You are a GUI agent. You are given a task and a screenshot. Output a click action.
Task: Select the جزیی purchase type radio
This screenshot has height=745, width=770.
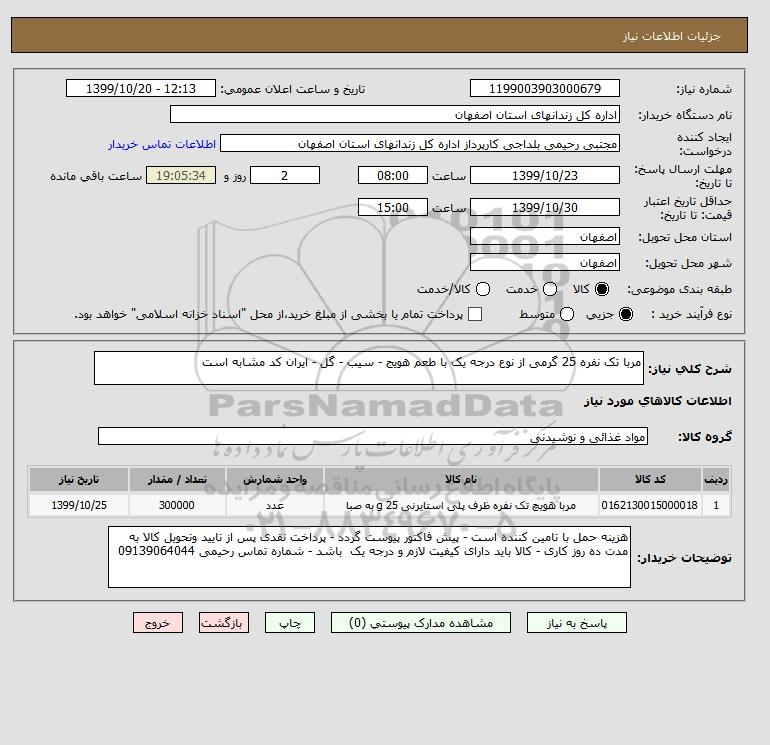(626, 314)
